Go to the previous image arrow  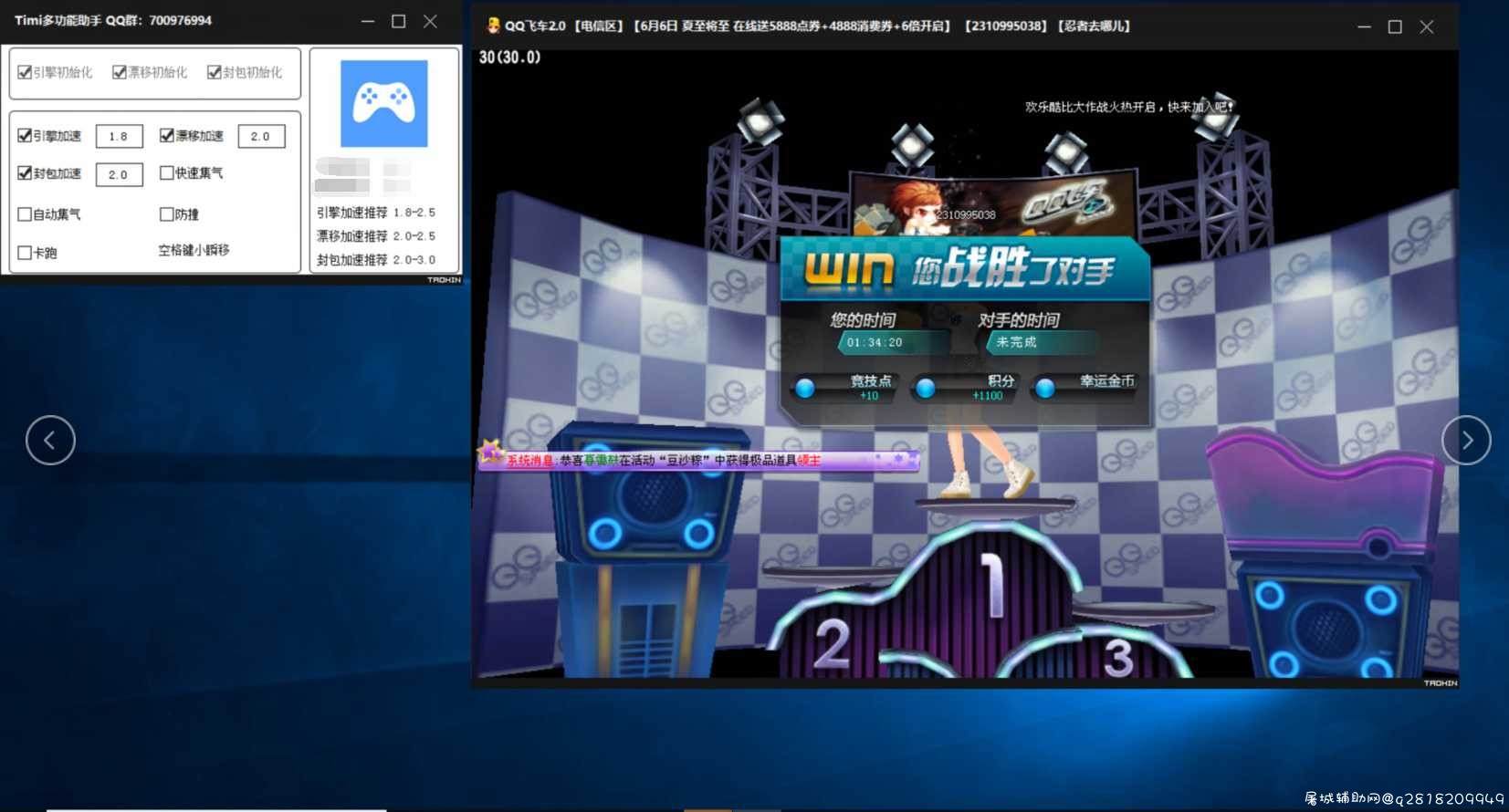[50, 440]
